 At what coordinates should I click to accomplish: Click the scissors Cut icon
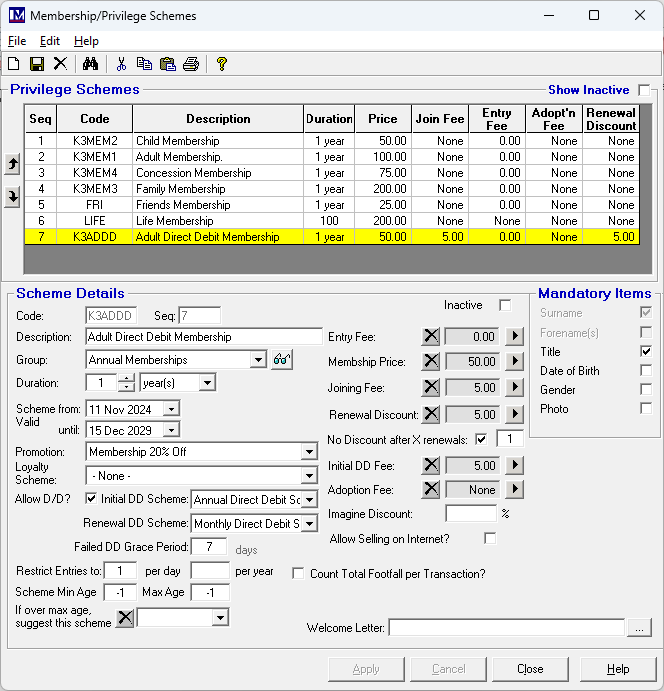(x=121, y=64)
